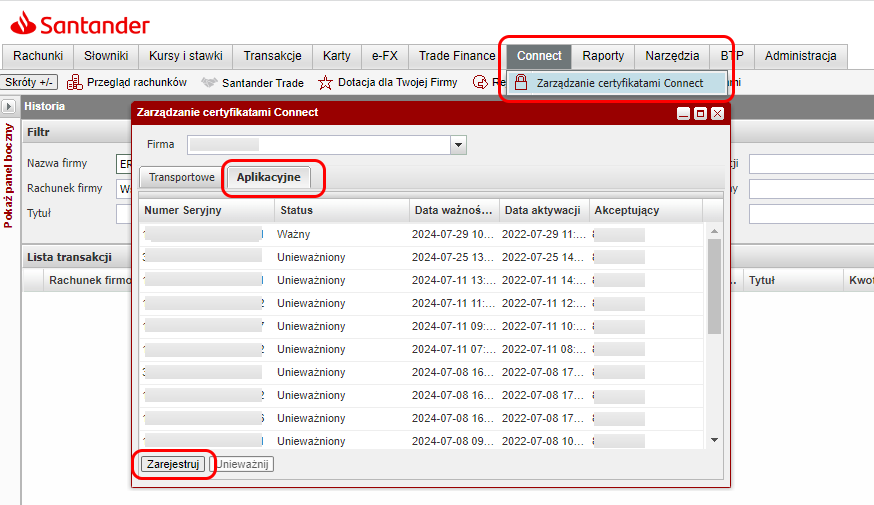This screenshot has width=874, height=505.
Task: Sort by Status column header
Action: click(x=342, y=210)
